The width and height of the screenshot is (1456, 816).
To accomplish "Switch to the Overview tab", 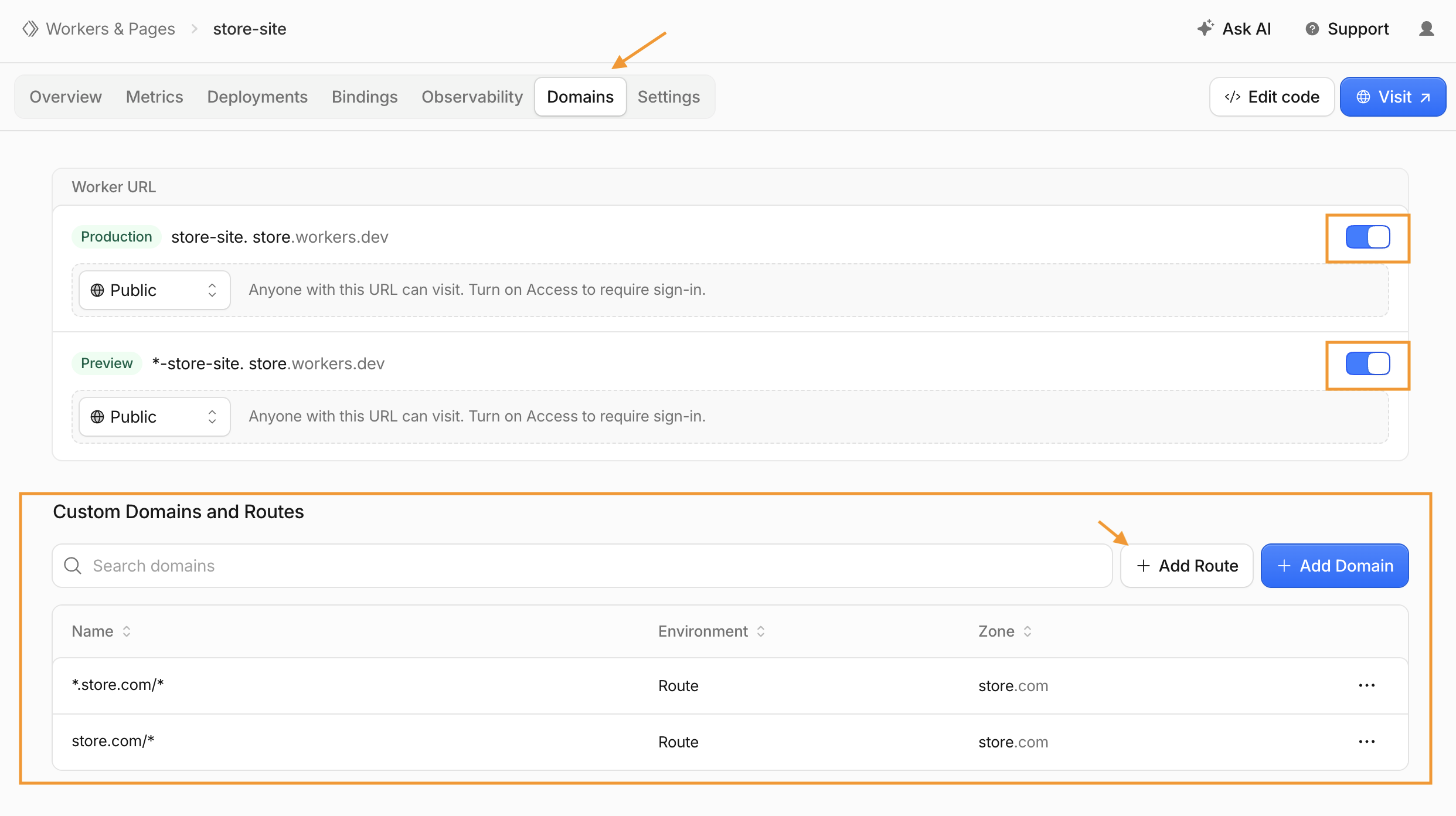I will (66, 97).
